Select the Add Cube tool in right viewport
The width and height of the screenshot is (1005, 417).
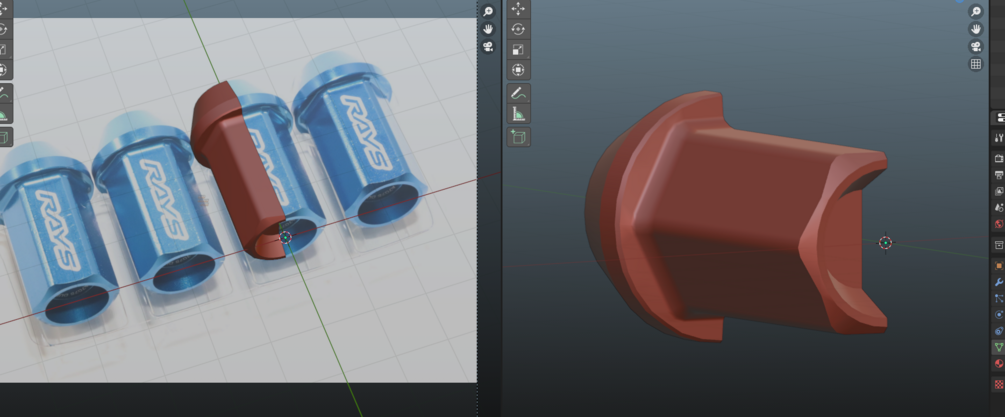pos(519,137)
